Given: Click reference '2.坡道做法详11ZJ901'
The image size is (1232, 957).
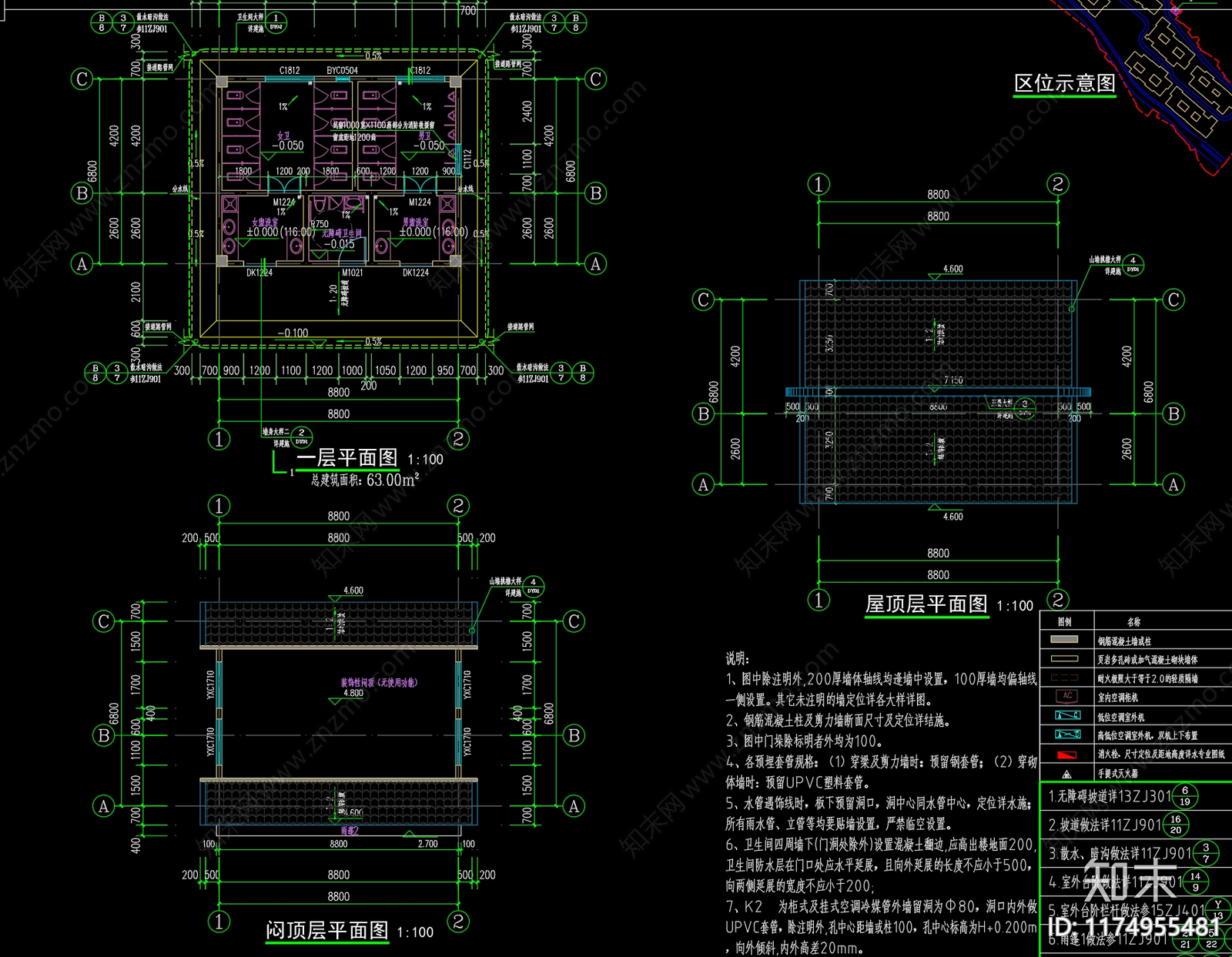Looking at the screenshot, I should [x=1104, y=825].
